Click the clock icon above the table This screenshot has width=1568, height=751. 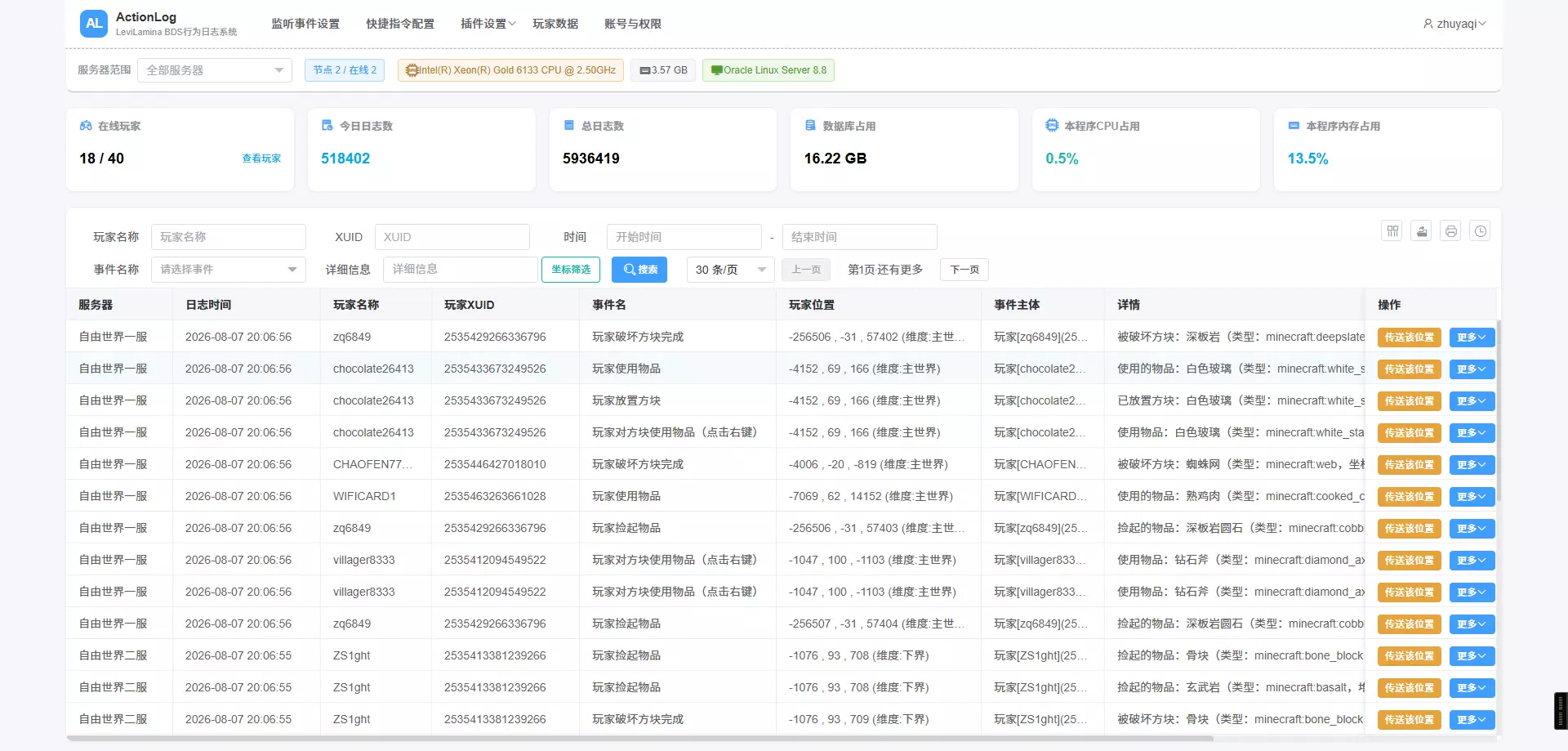[1480, 231]
